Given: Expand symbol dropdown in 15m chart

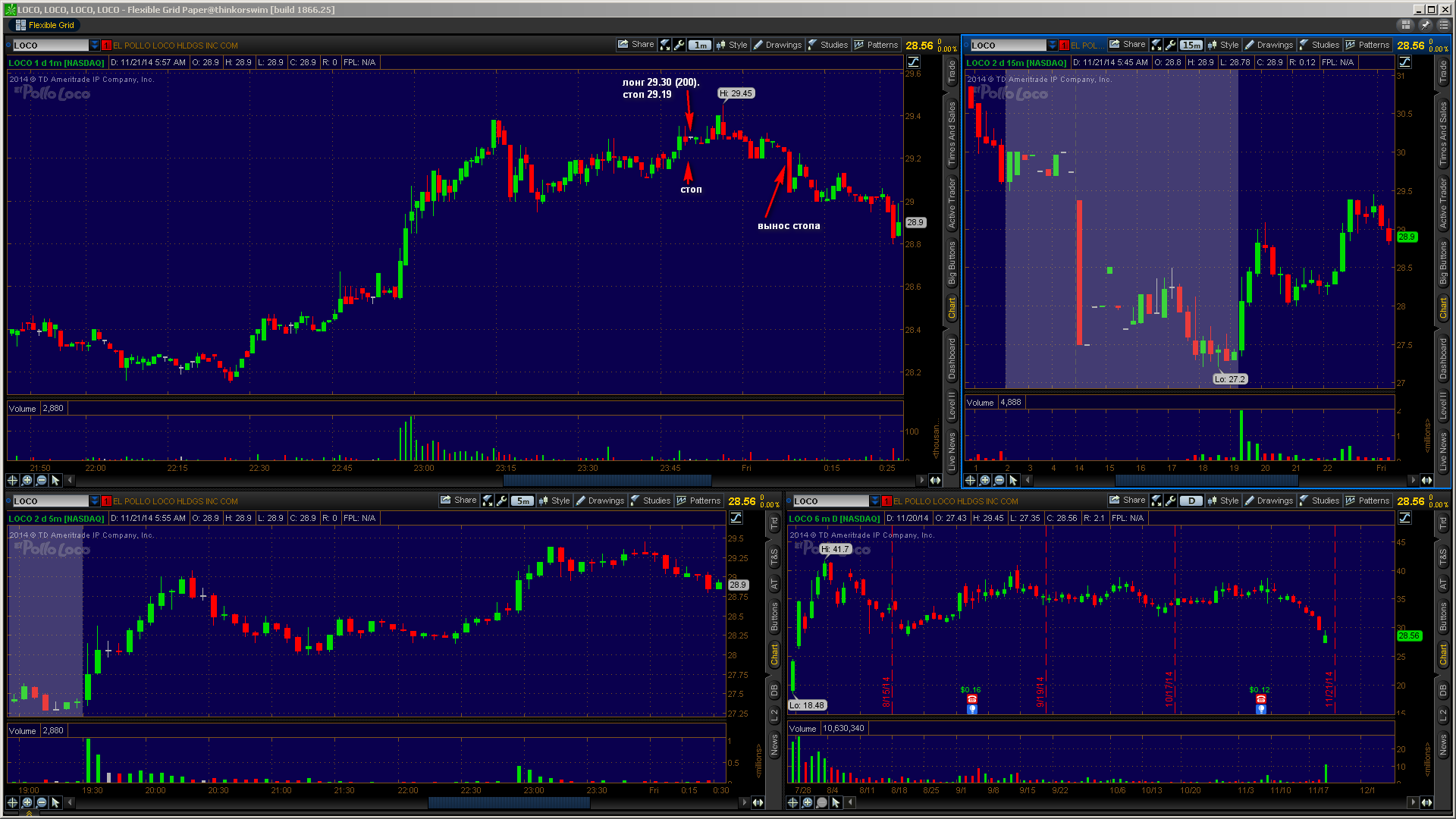Looking at the screenshot, I should click(1053, 45).
